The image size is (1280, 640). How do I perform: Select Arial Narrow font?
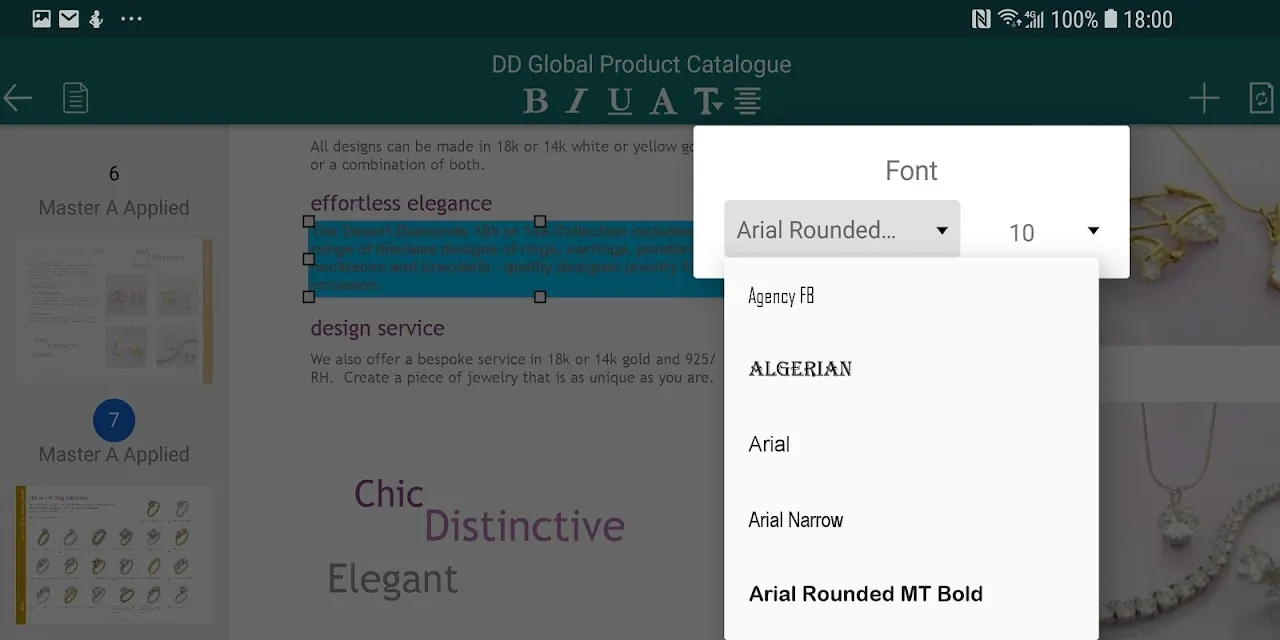(796, 520)
